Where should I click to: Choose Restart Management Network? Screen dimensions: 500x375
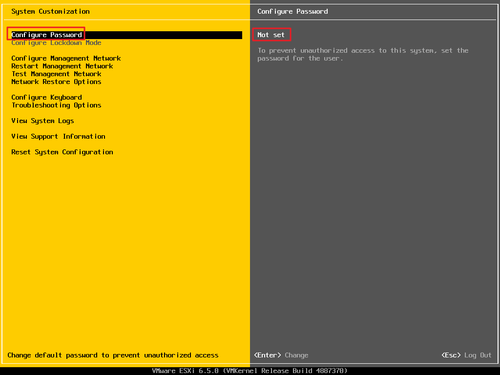point(62,66)
